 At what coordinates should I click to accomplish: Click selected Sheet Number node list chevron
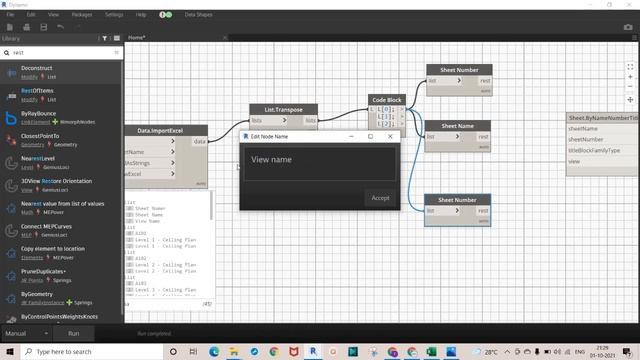click(x=457, y=211)
